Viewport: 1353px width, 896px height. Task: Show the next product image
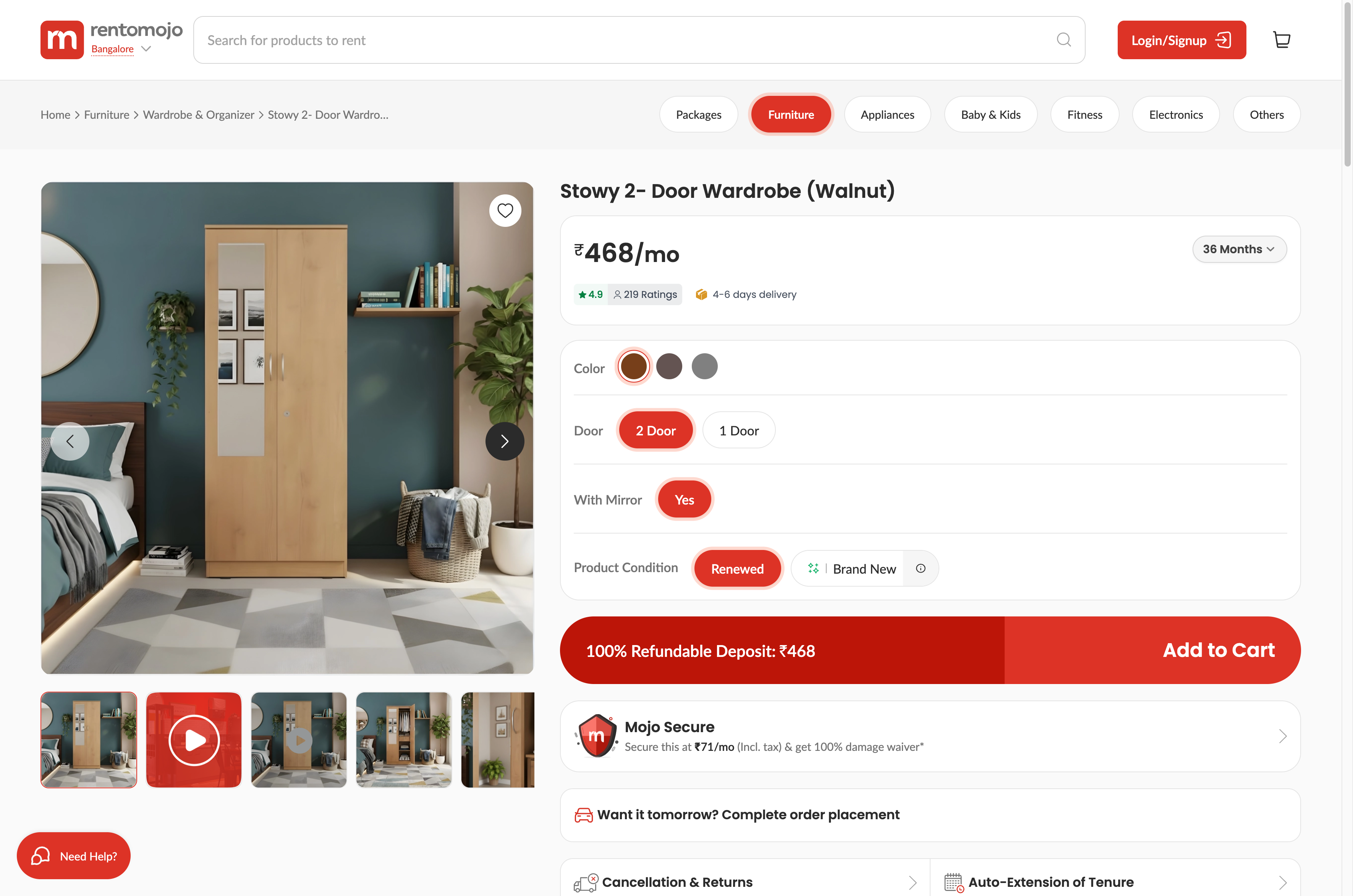505,441
